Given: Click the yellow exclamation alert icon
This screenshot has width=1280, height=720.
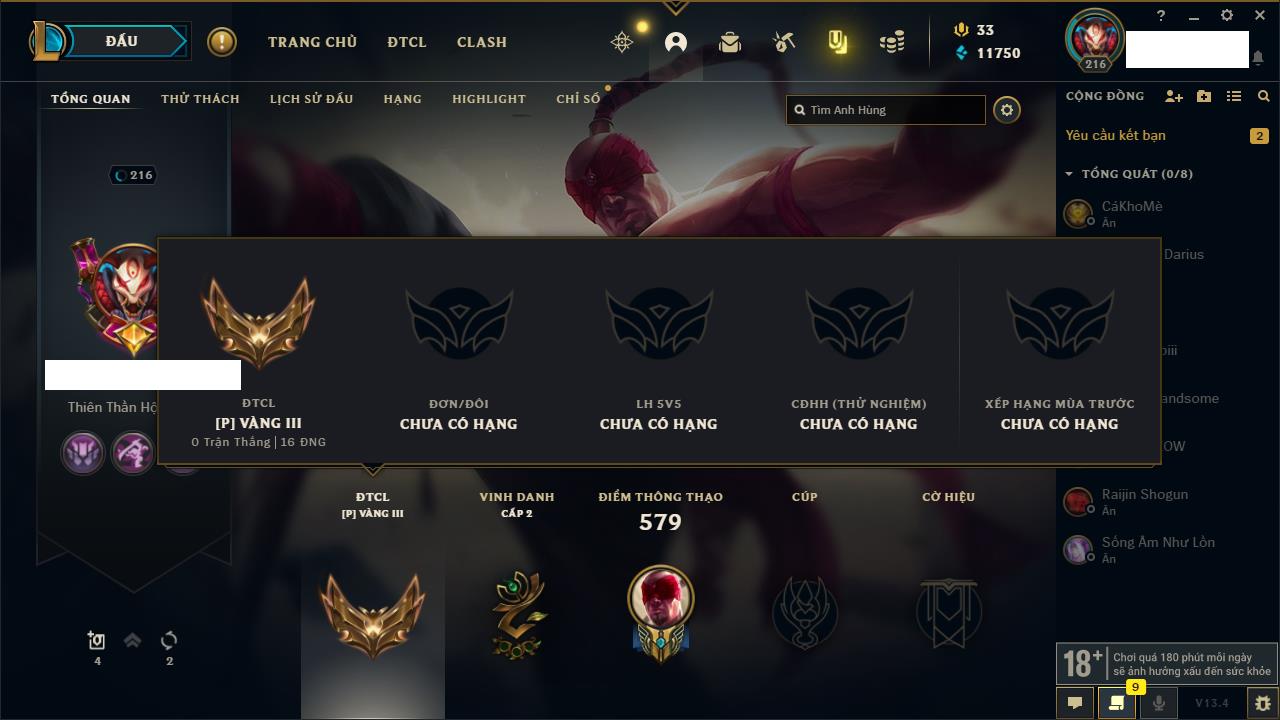Looking at the screenshot, I should 222,42.
